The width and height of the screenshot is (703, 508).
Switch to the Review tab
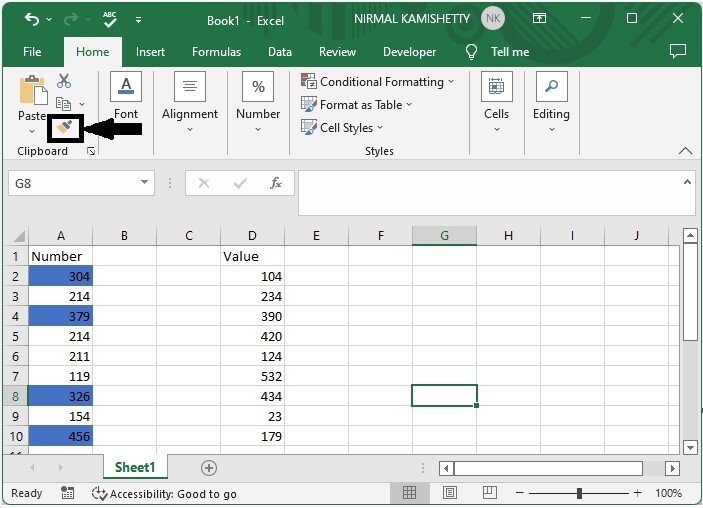point(337,52)
